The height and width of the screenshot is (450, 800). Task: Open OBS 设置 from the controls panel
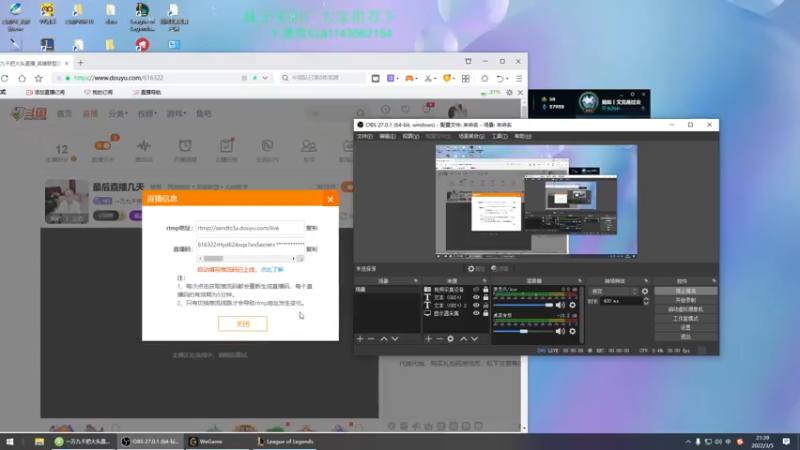point(685,328)
